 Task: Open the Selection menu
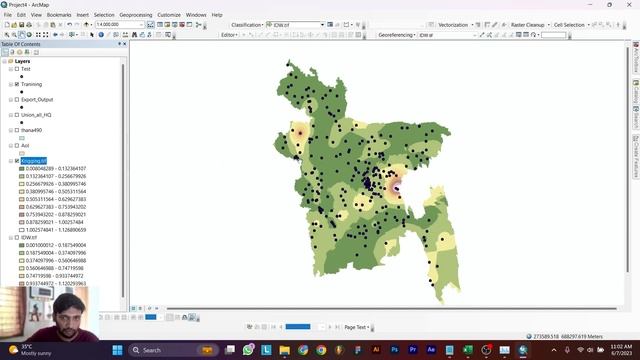coord(104,15)
